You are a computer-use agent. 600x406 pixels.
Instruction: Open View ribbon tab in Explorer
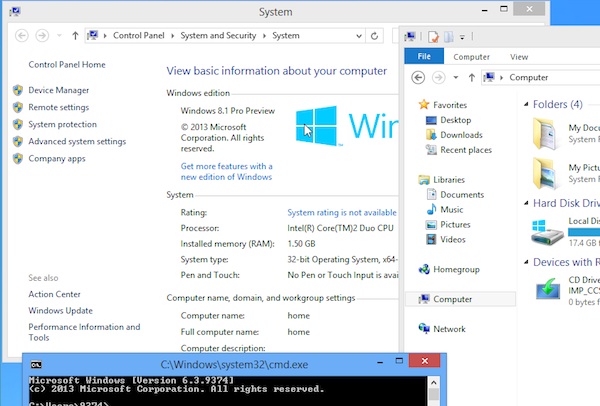[x=519, y=57]
